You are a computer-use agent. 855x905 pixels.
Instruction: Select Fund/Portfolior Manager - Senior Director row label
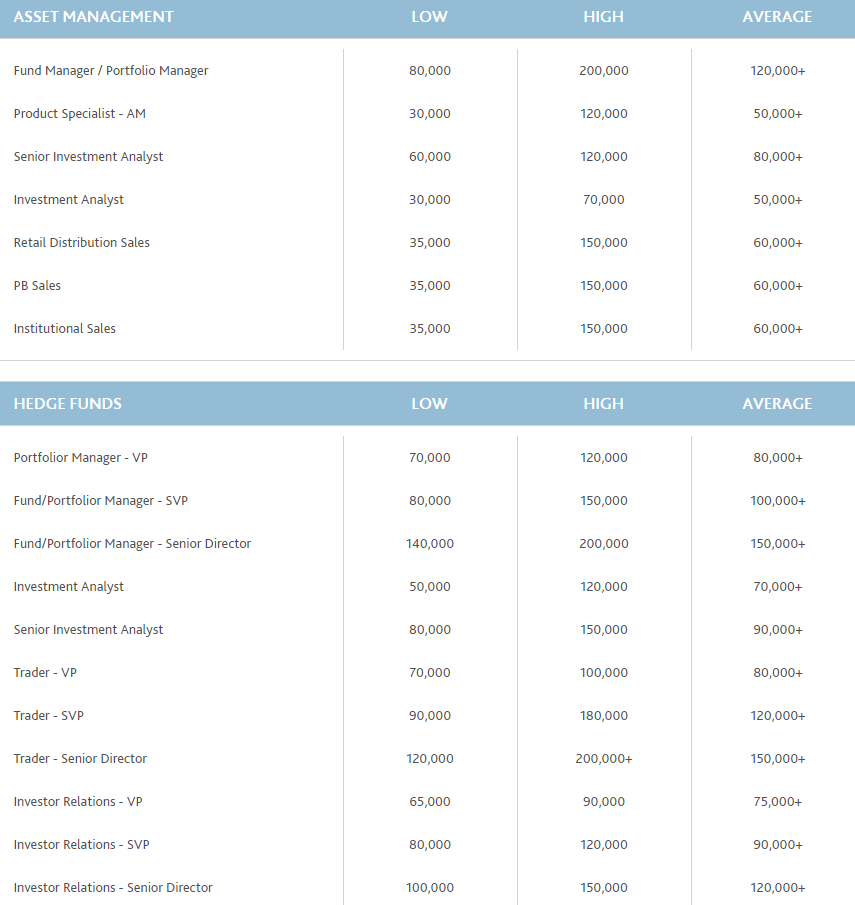(x=132, y=544)
